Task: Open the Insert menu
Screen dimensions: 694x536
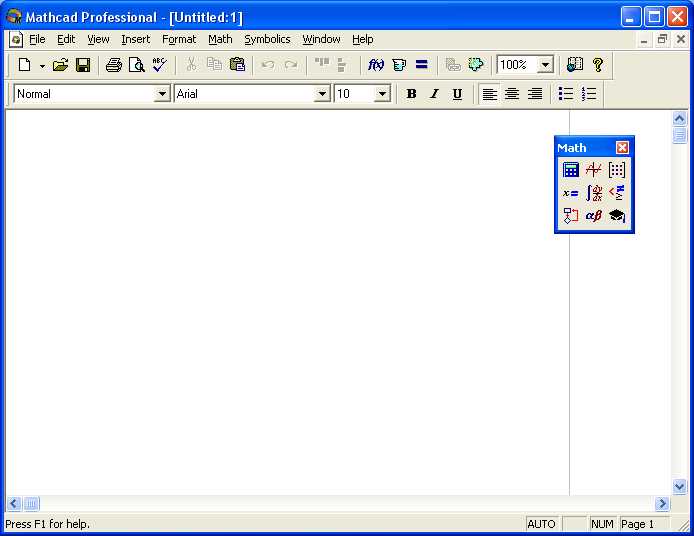Action: (135, 39)
